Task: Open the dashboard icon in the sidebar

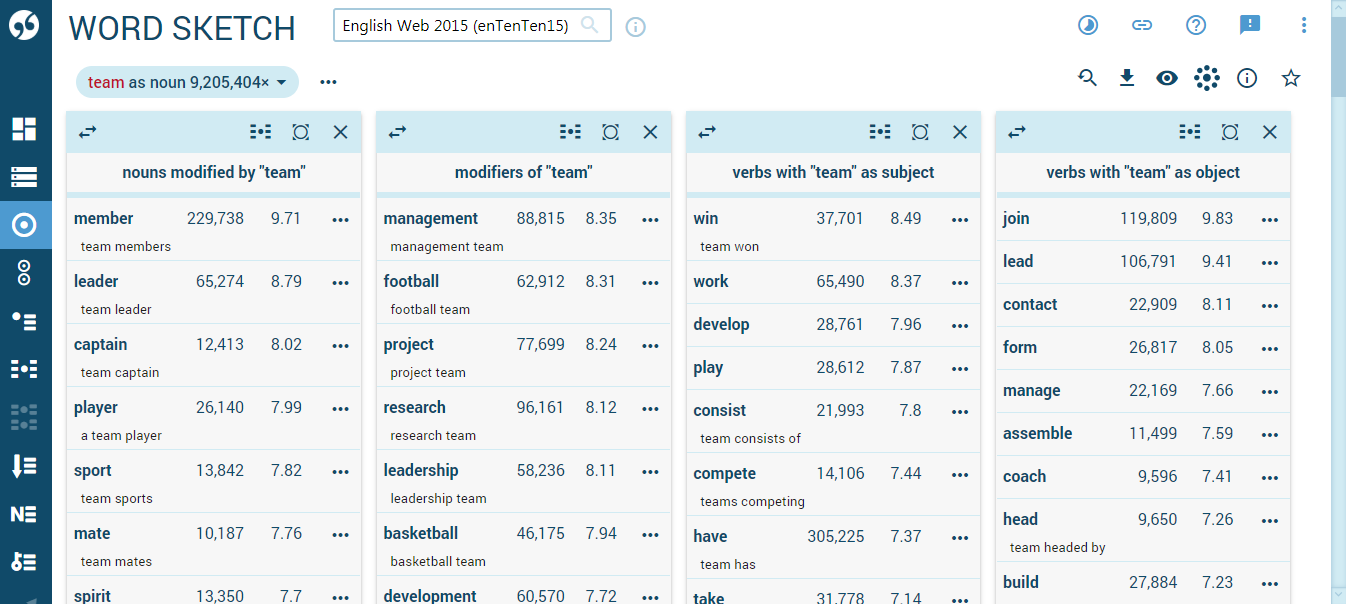Action: 24,129
